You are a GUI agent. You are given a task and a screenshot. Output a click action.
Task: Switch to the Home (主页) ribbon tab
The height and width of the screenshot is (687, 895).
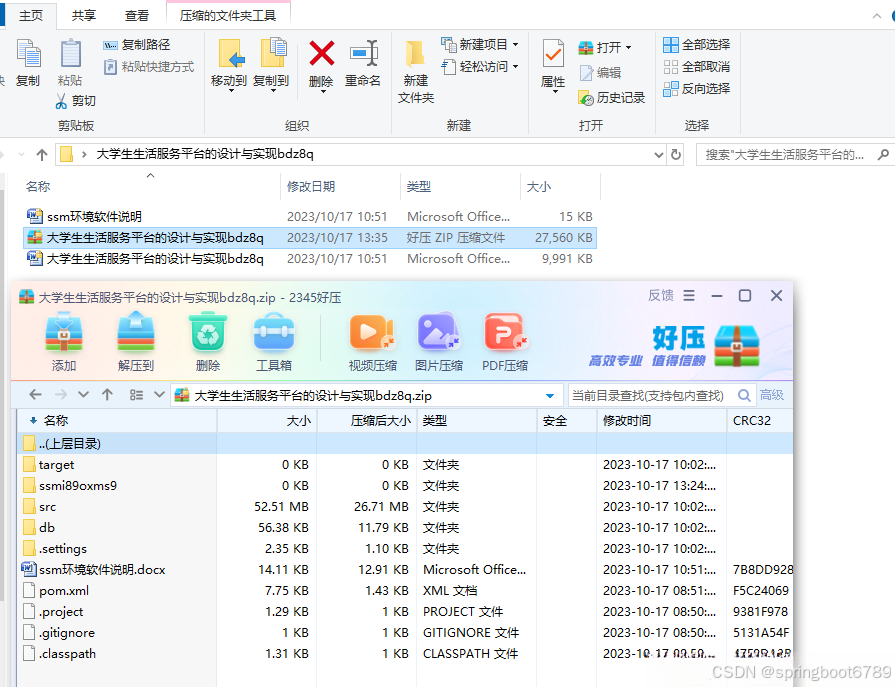click(31, 15)
